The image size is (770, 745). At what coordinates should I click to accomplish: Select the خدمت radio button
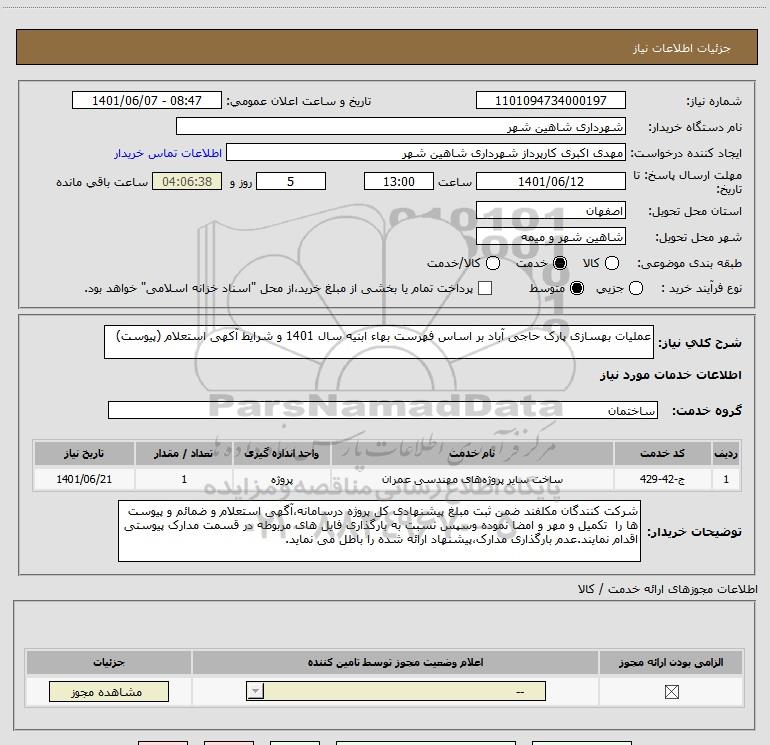click(x=560, y=263)
